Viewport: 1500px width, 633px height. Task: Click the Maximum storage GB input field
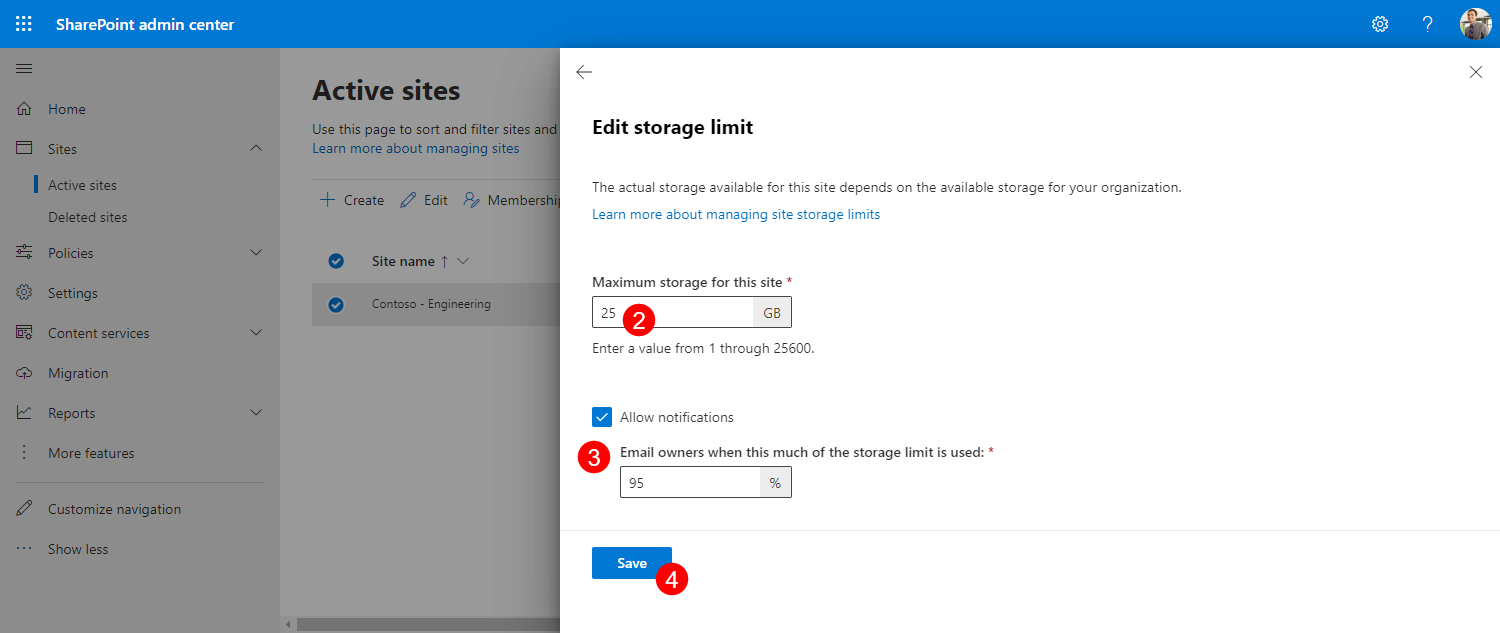pos(672,312)
